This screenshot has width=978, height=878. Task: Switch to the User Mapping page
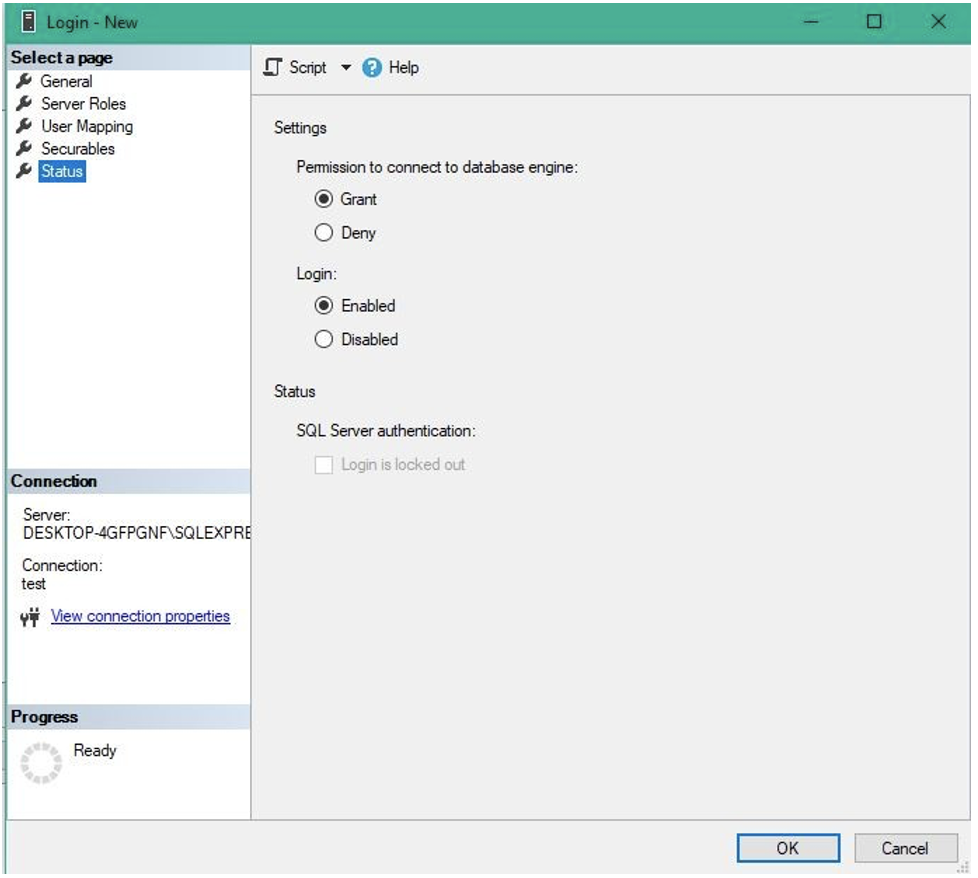(86, 126)
